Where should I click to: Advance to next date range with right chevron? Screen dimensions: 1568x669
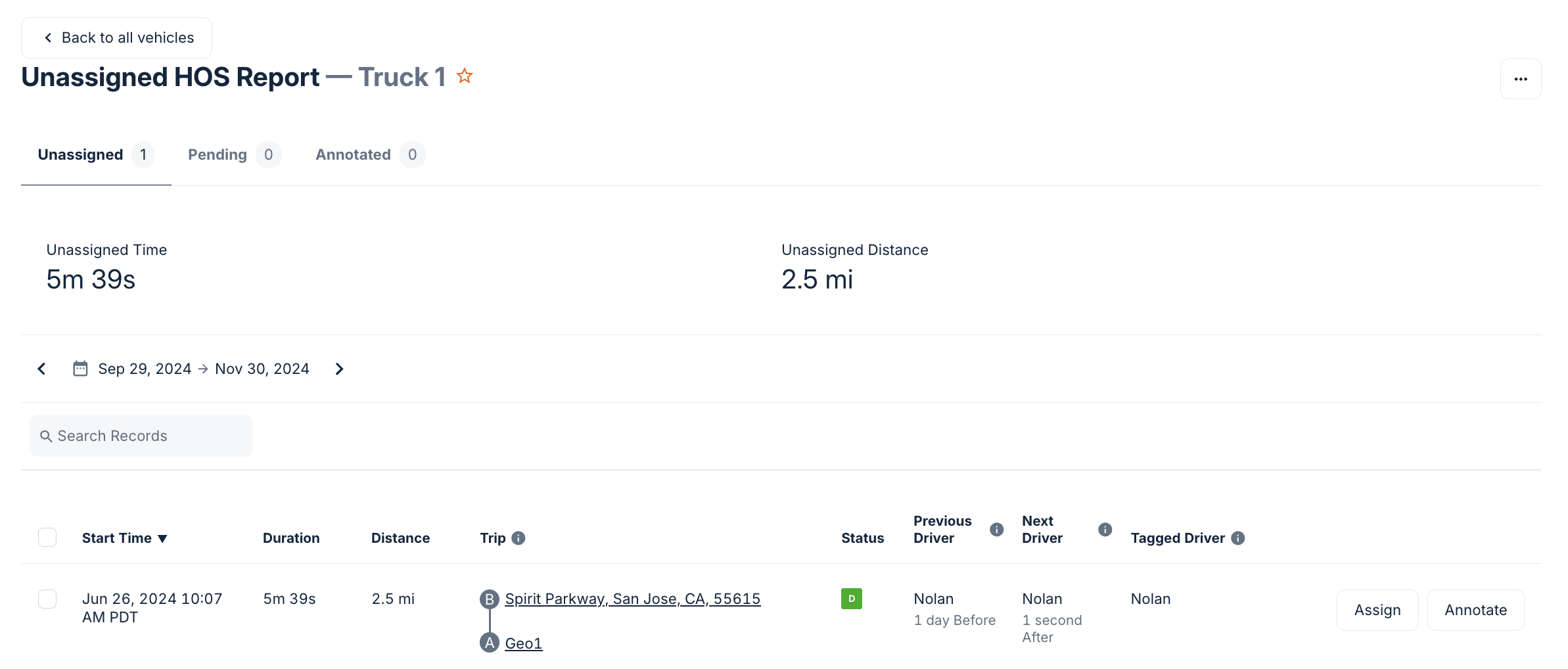pos(339,369)
